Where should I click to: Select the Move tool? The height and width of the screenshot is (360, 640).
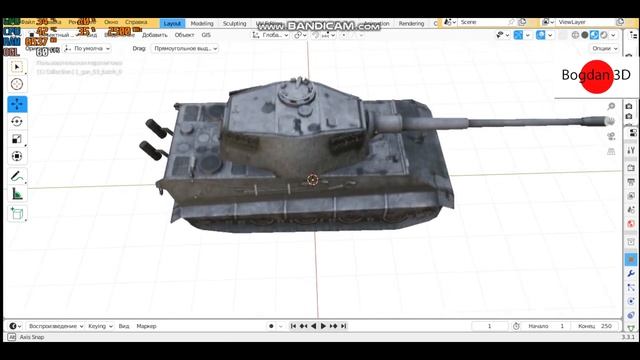point(17,104)
